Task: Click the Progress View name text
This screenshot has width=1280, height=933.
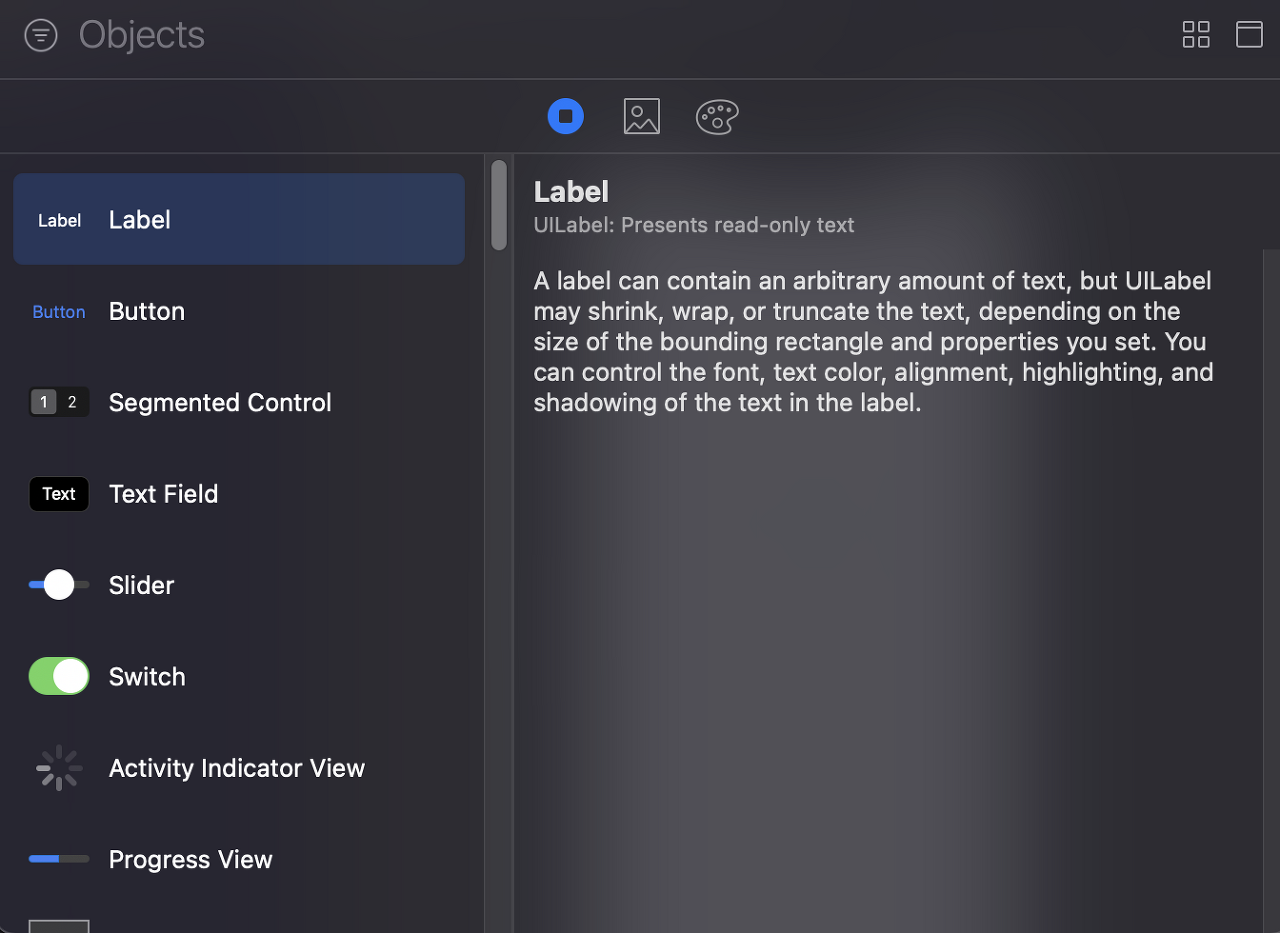Action: click(191, 860)
